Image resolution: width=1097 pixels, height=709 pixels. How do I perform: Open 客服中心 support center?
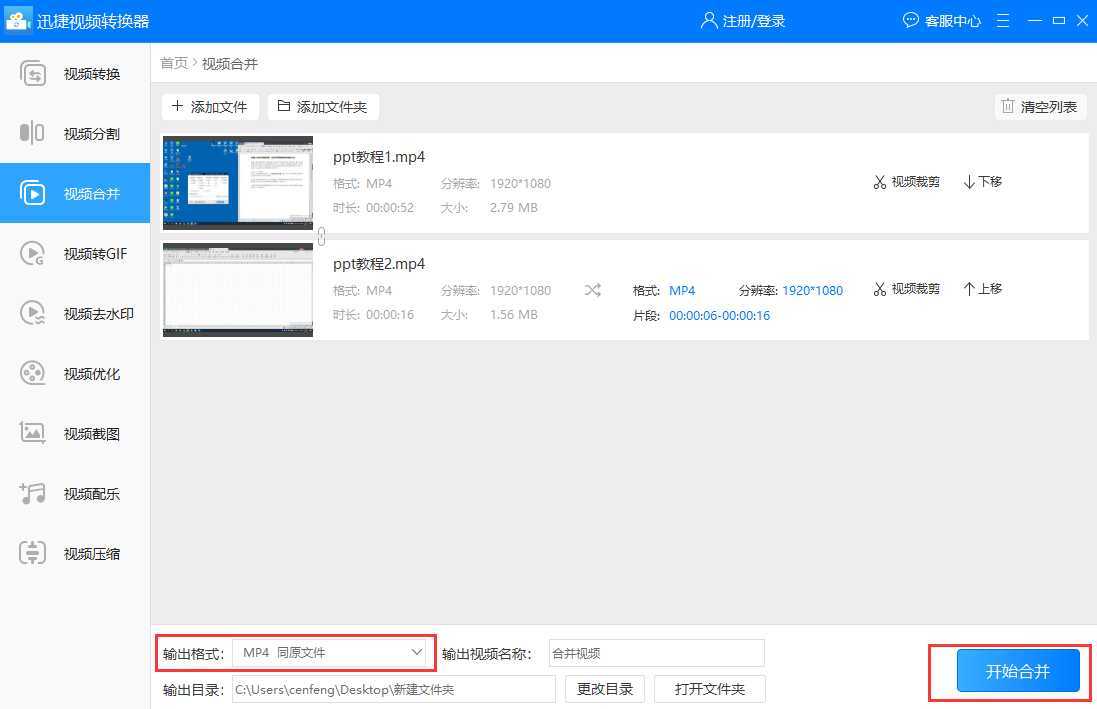click(x=942, y=21)
